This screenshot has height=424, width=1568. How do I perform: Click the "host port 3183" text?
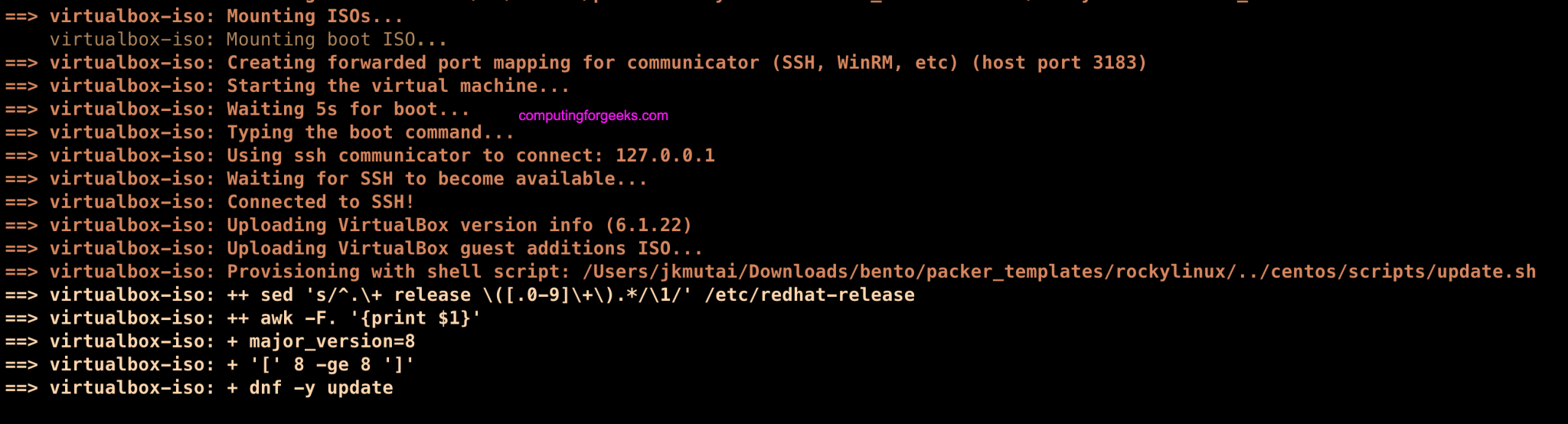(x=1059, y=63)
